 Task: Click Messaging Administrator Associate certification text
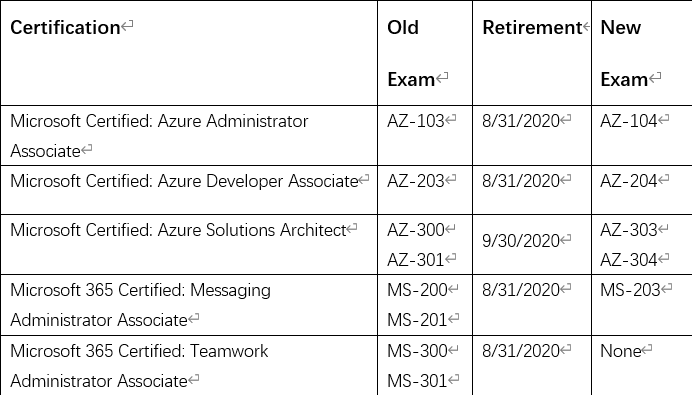pyautogui.click(x=140, y=305)
